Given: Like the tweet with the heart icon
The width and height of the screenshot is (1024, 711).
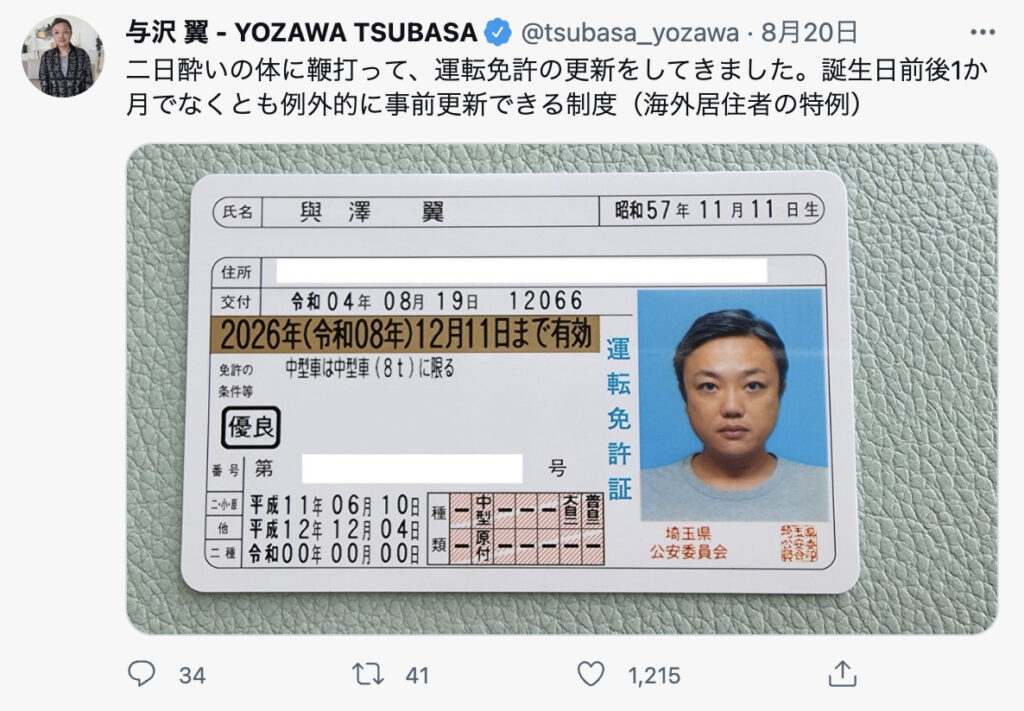Looking at the screenshot, I should click(x=591, y=674).
